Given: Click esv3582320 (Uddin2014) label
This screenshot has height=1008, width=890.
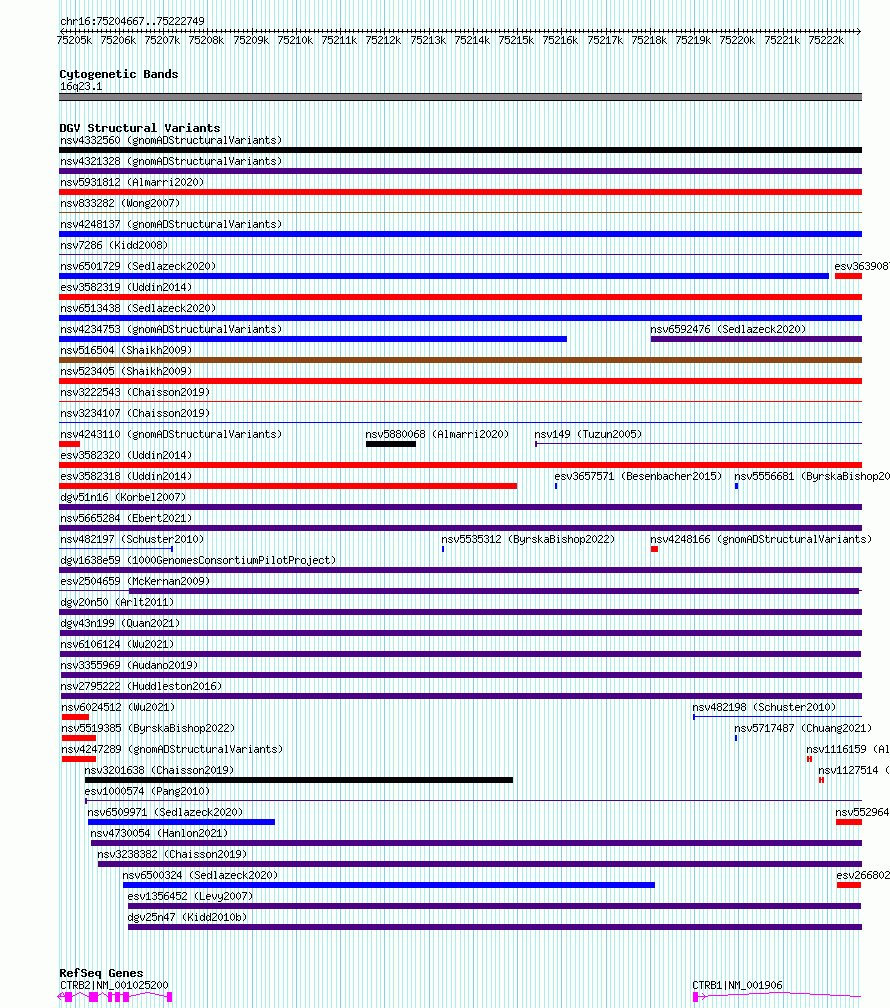Looking at the screenshot, I should (x=126, y=455).
